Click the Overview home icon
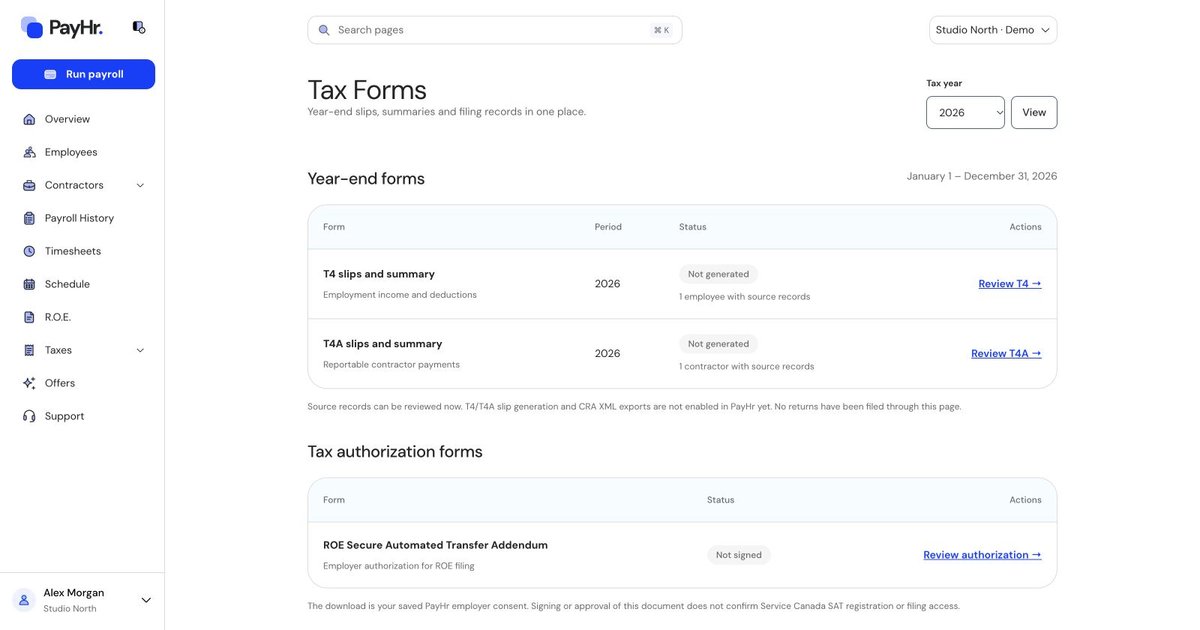This screenshot has height=630, width=1200. coord(29,119)
